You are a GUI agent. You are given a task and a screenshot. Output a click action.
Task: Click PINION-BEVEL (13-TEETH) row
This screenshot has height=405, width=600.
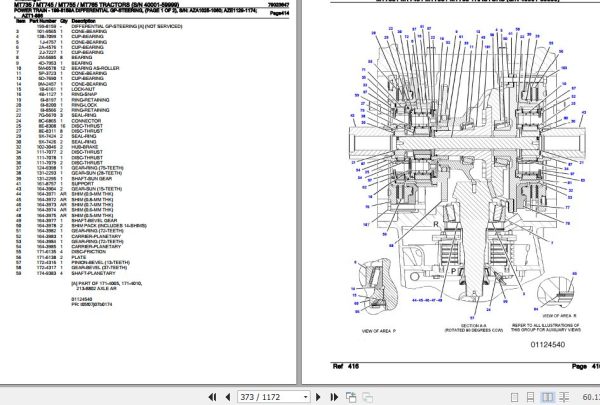72,263
